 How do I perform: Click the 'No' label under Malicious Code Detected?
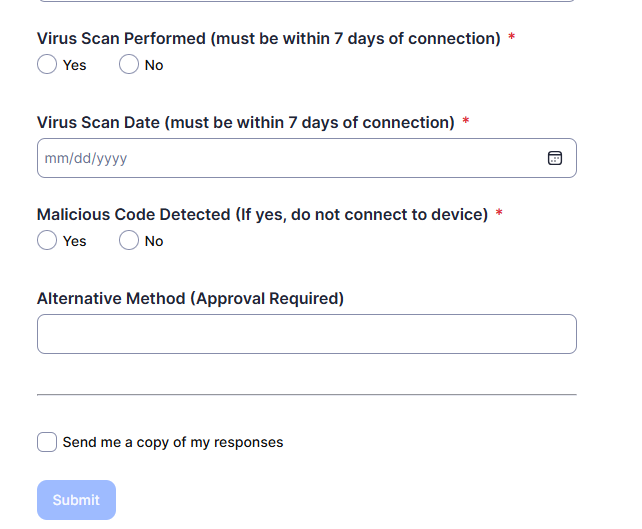point(154,241)
